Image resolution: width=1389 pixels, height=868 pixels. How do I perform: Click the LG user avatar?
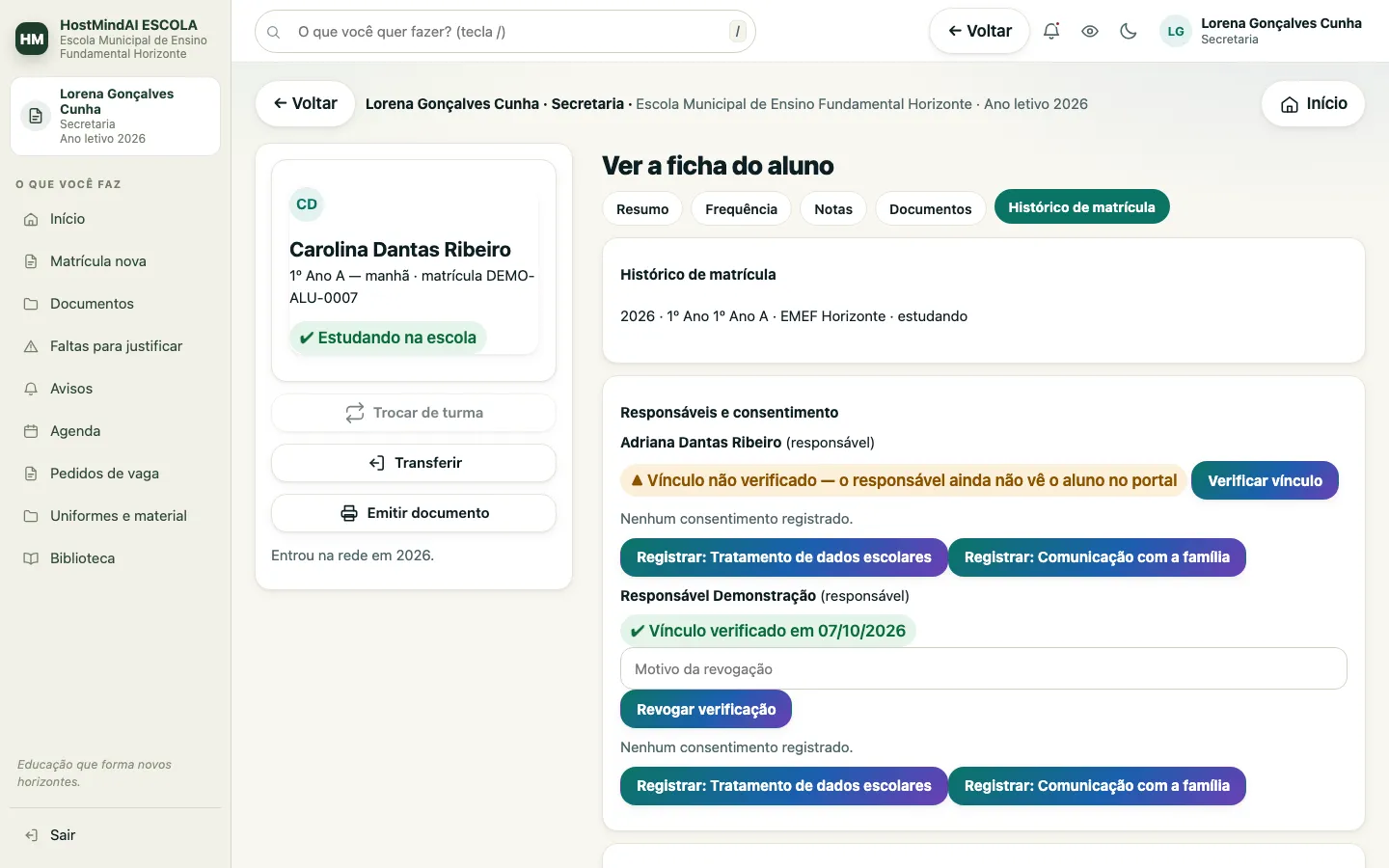coord(1176,31)
